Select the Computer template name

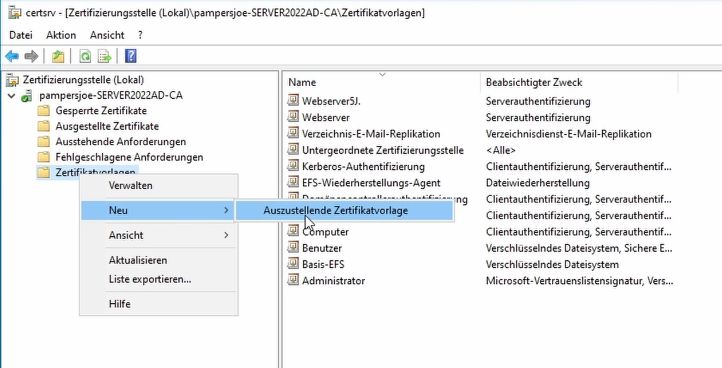(x=325, y=232)
